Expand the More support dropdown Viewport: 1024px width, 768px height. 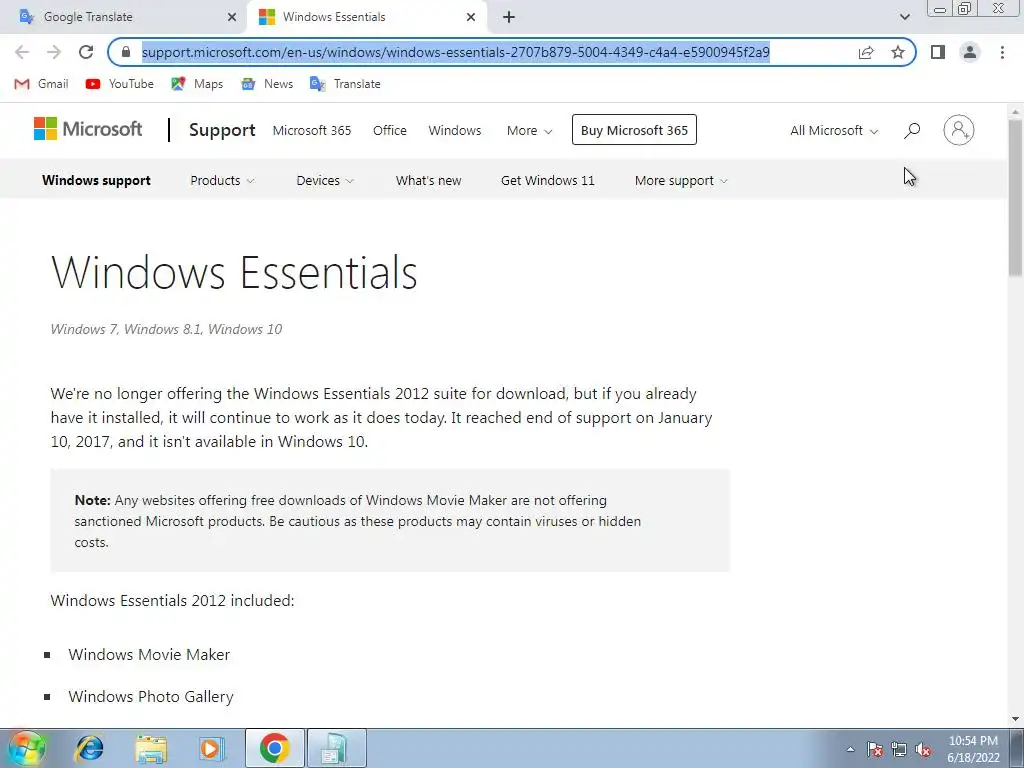point(680,180)
